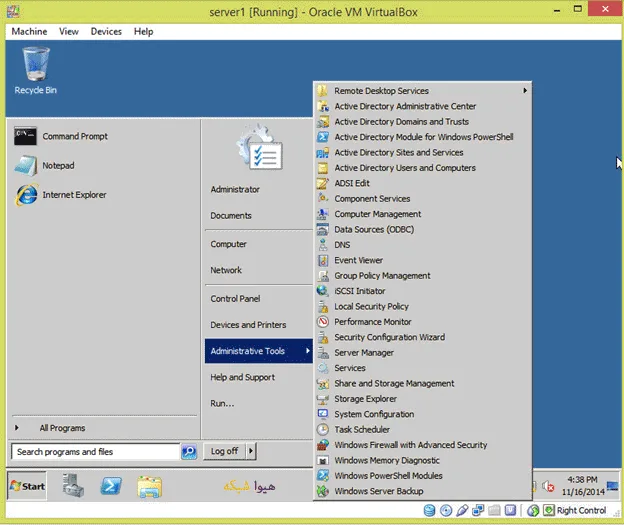Open Windows Explorer taskbar icon
The image size is (624, 525).
149,486
